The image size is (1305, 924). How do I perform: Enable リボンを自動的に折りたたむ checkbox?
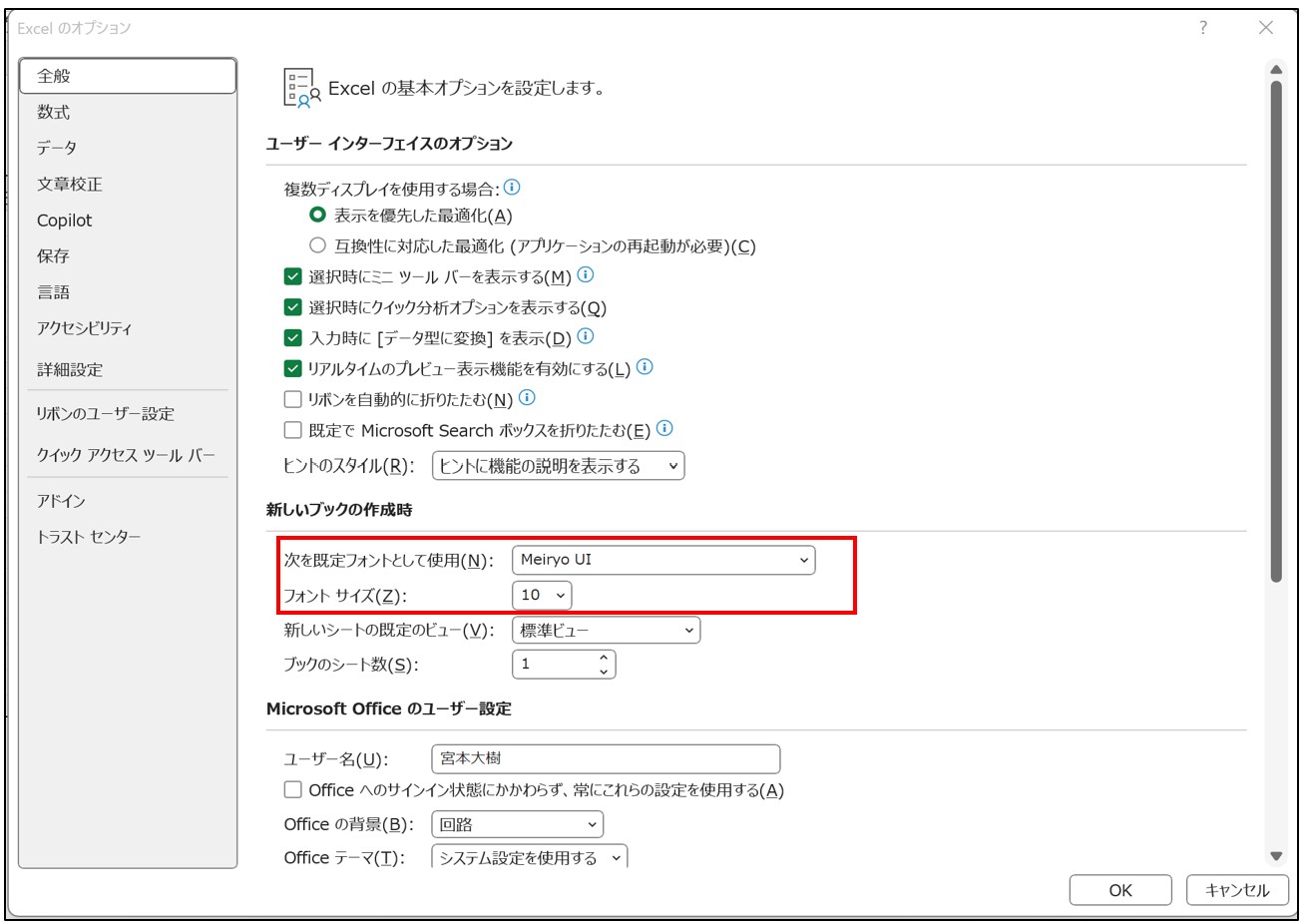(292, 400)
